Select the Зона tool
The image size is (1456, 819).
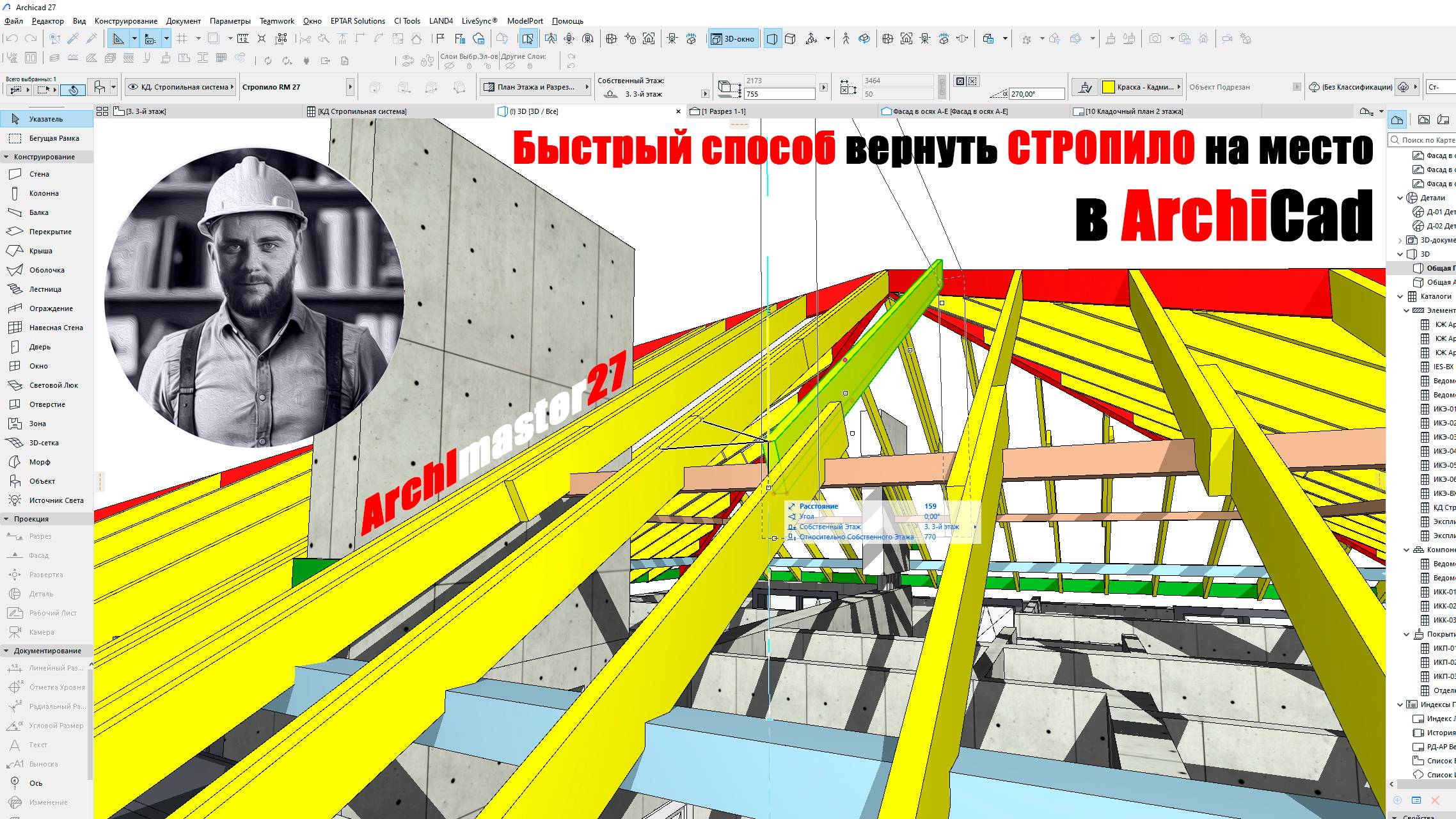click(x=37, y=424)
